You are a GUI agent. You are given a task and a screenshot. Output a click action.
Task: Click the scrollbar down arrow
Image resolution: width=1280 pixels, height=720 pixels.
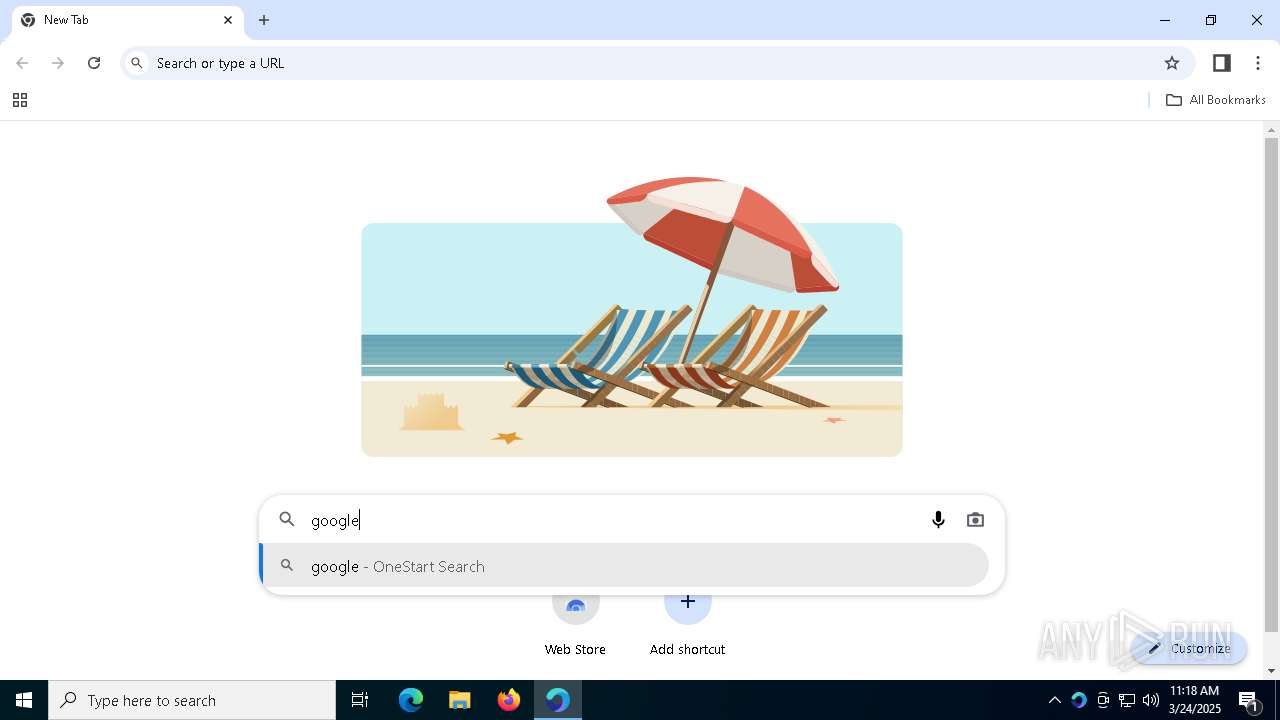coord(1271,671)
